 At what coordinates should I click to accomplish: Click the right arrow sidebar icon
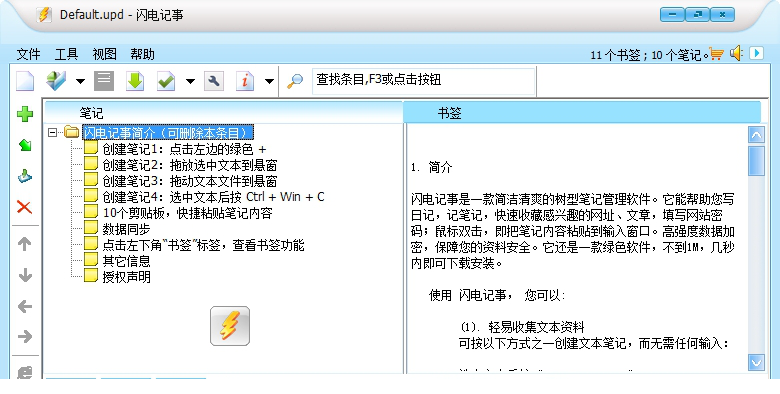coord(25,337)
